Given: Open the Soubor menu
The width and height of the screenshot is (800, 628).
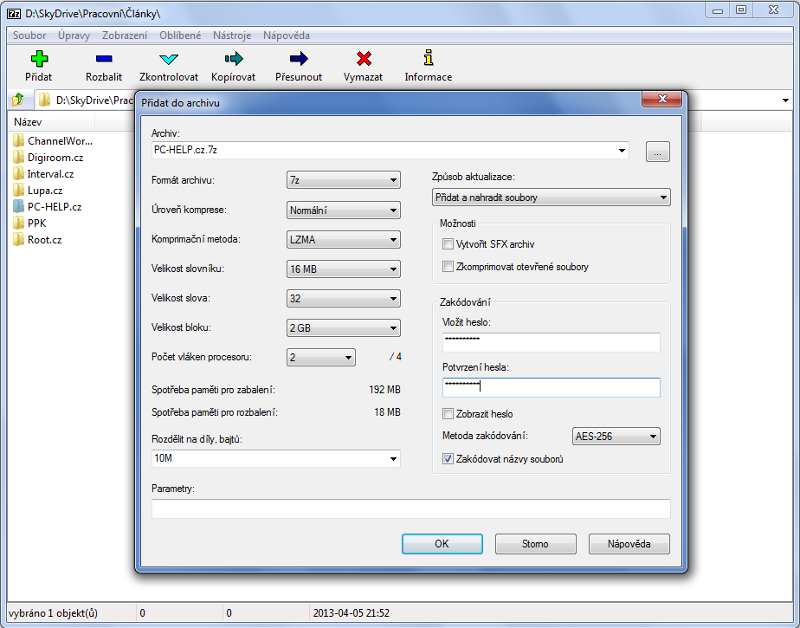Looking at the screenshot, I should point(30,35).
